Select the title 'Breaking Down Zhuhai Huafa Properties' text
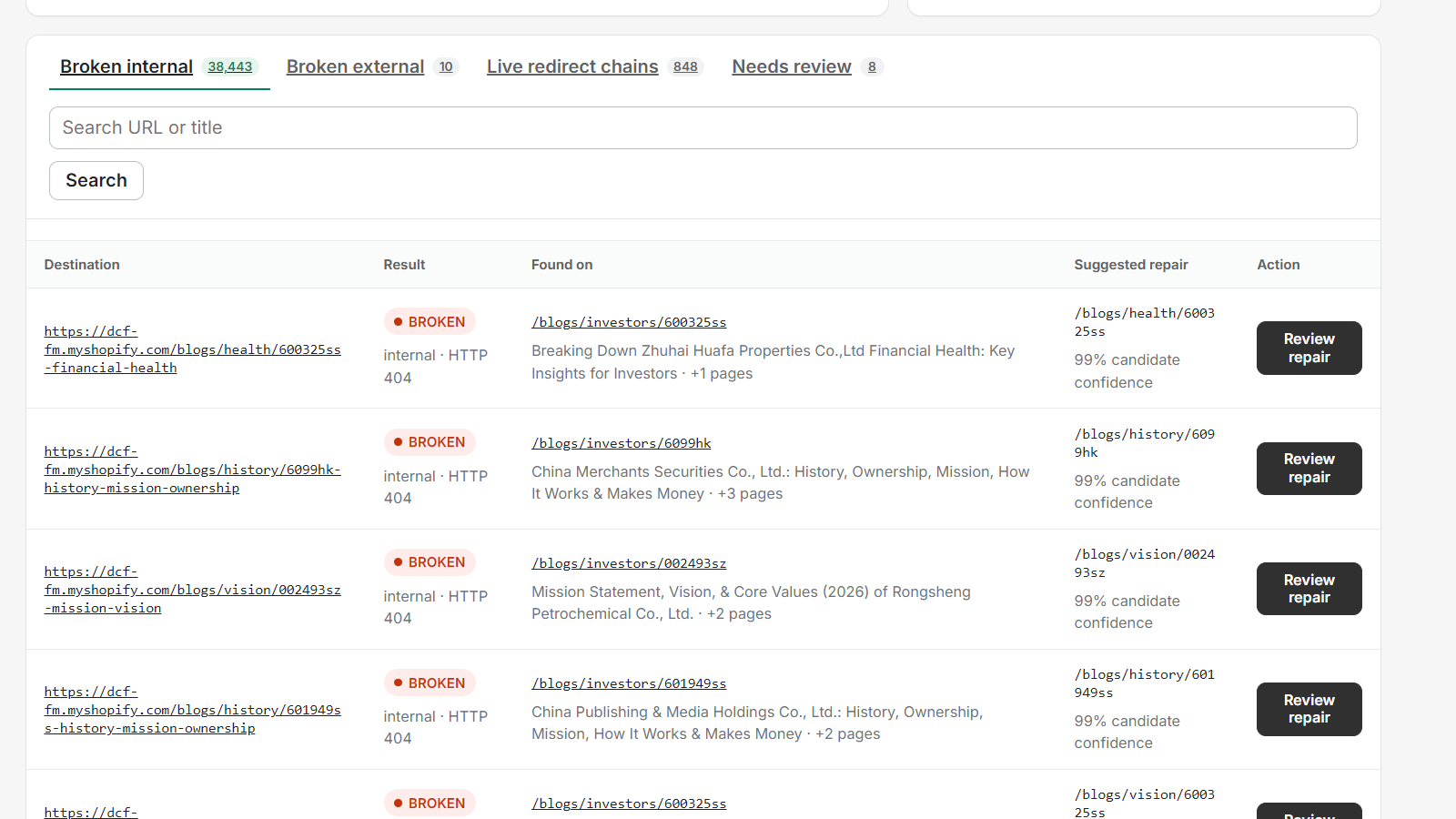The image size is (1456, 819). click(x=773, y=362)
